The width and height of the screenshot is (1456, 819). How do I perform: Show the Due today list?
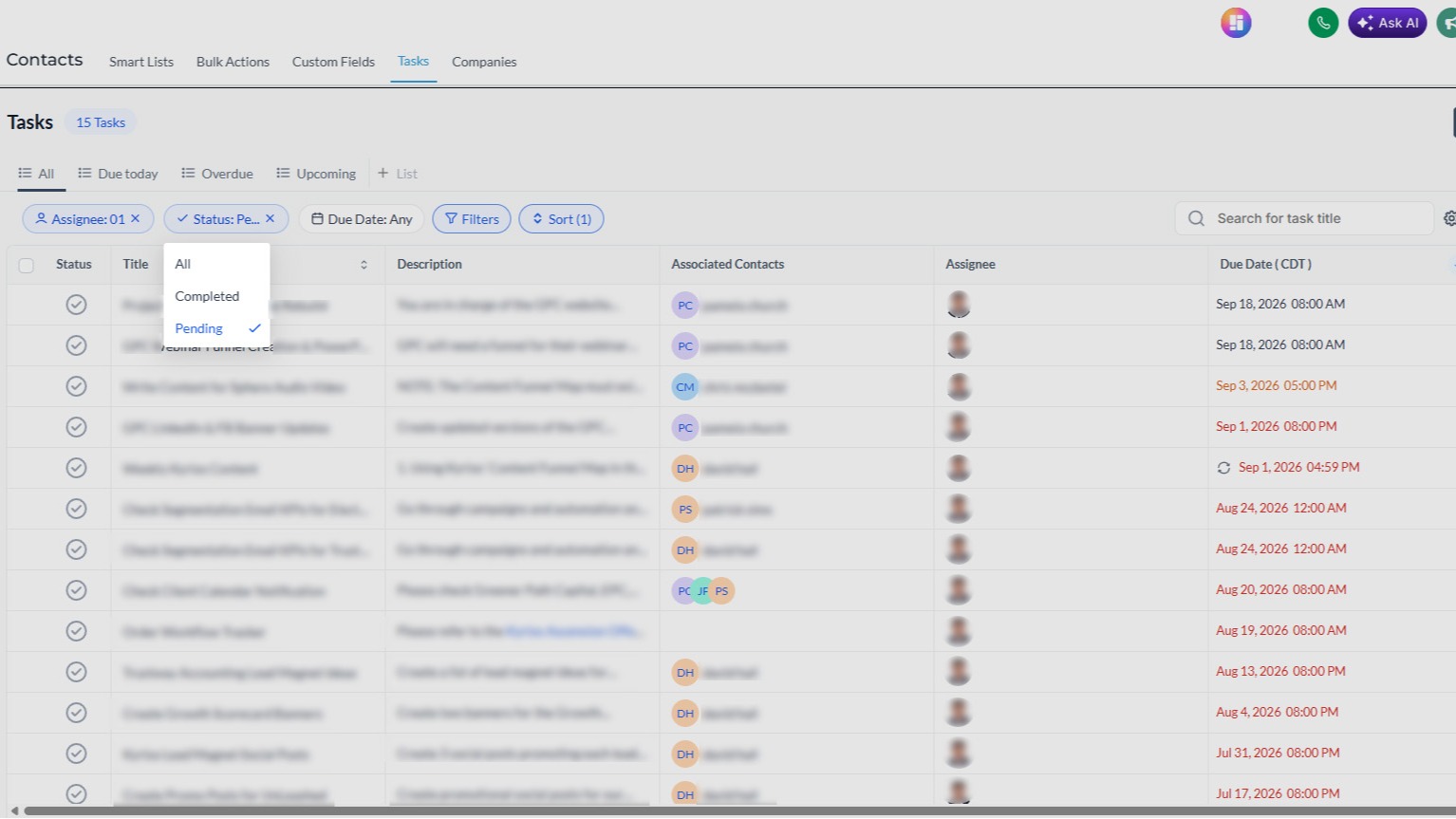(118, 174)
